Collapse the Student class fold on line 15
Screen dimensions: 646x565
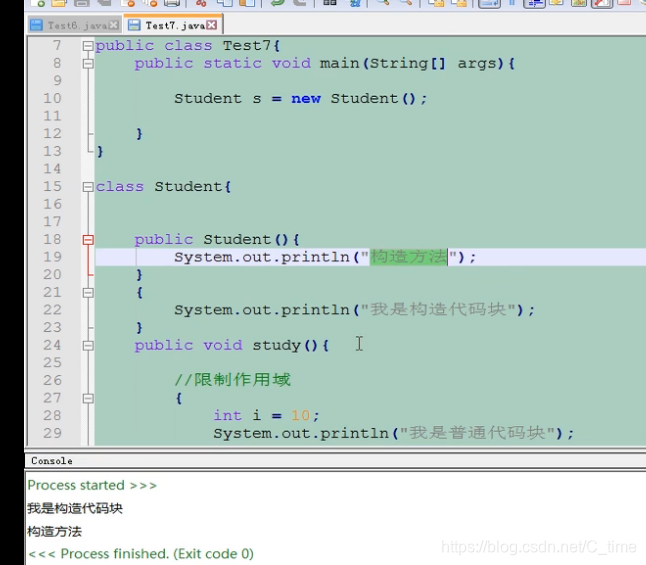click(x=88, y=187)
